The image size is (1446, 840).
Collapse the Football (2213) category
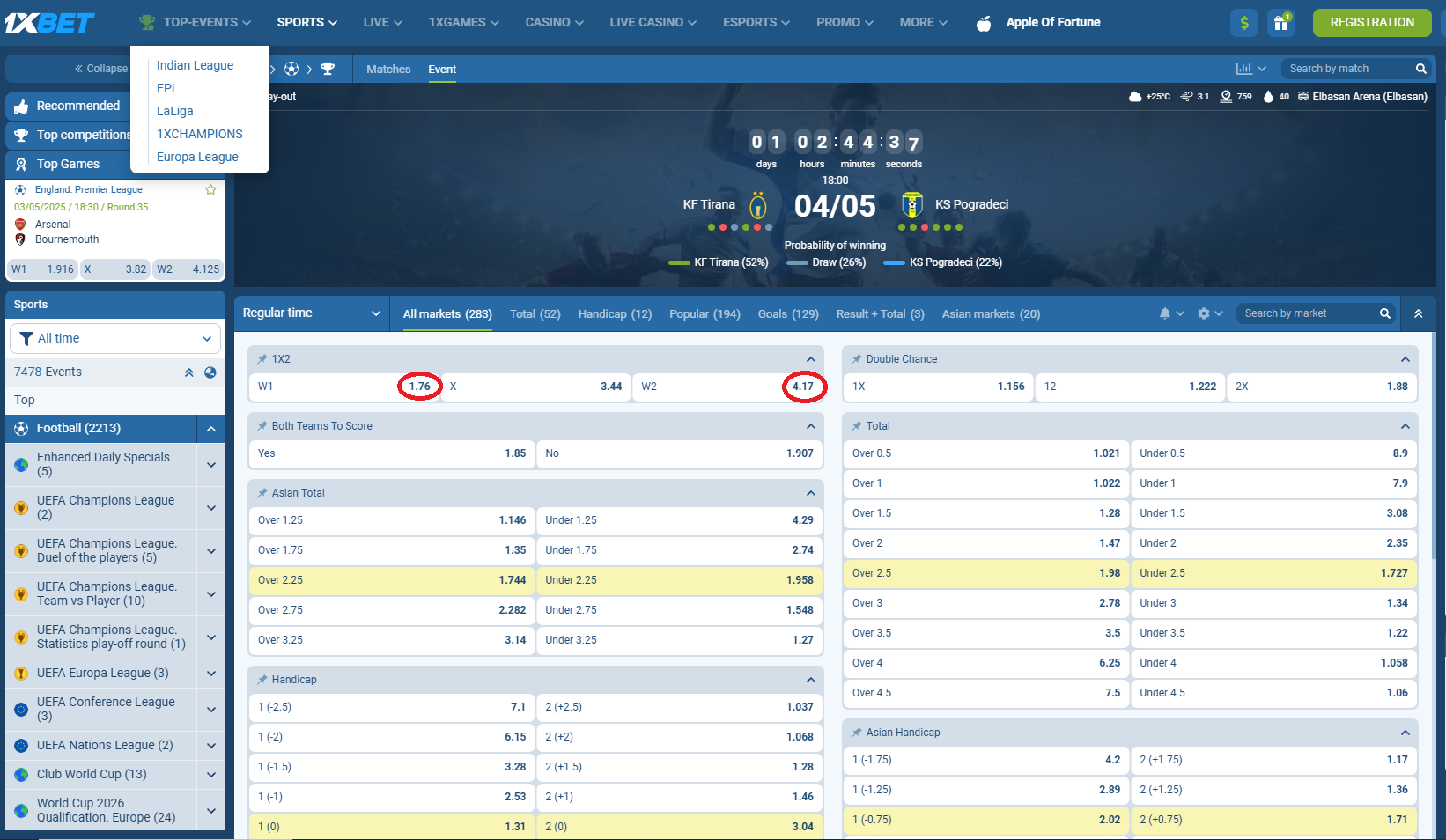pyautogui.click(x=211, y=429)
